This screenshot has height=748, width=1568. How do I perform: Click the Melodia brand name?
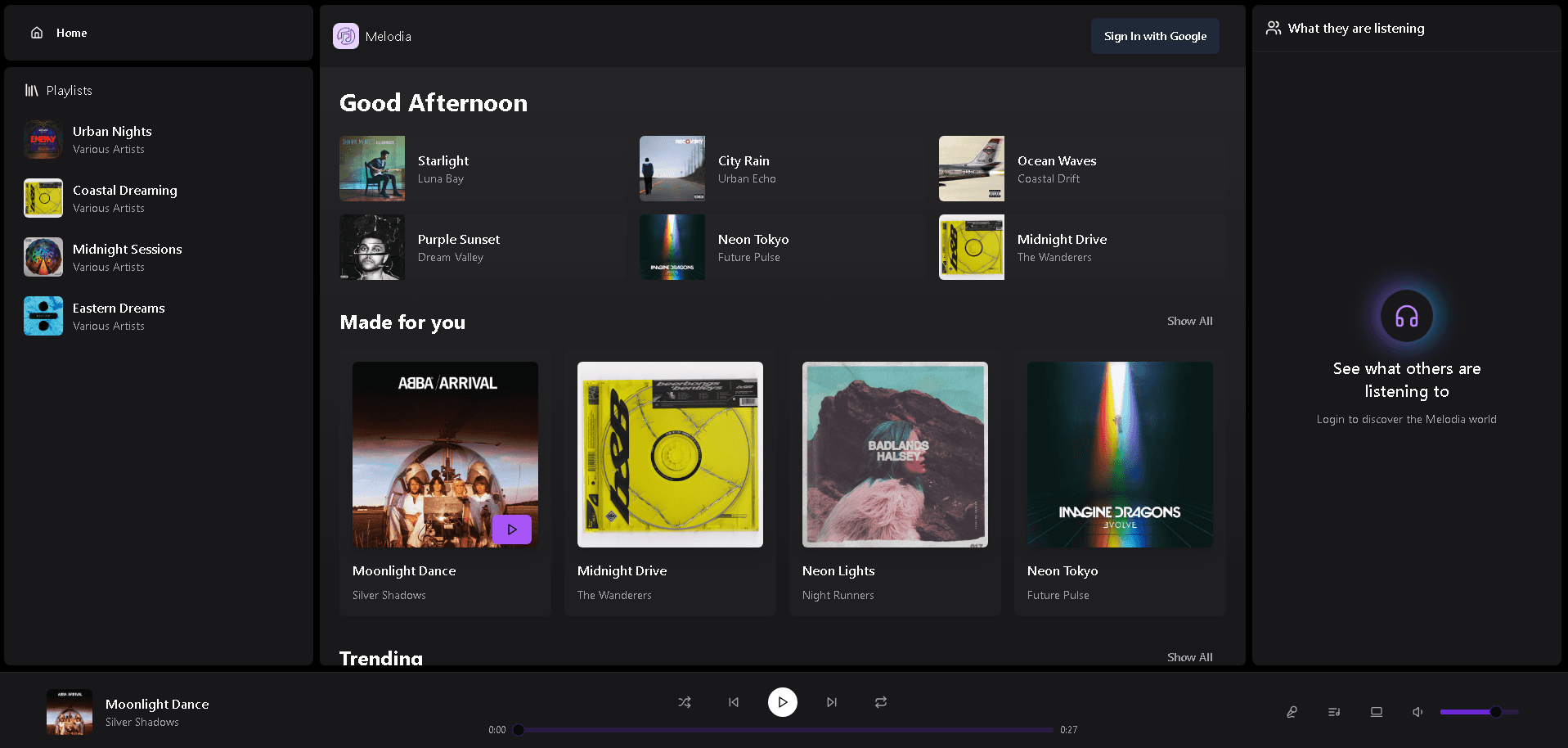pyautogui.click(x=389, y=36)
